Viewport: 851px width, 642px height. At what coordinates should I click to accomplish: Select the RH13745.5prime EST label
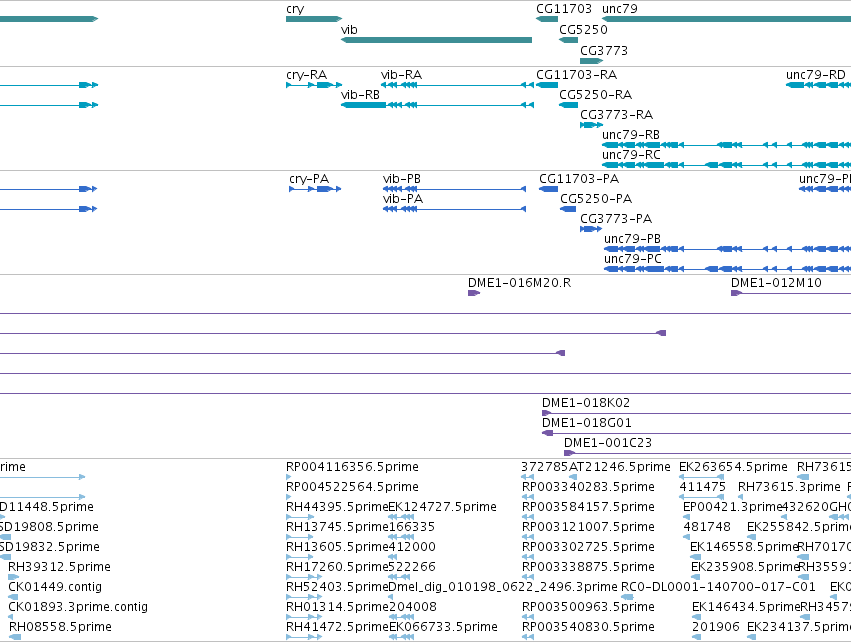tap(337, 527)
